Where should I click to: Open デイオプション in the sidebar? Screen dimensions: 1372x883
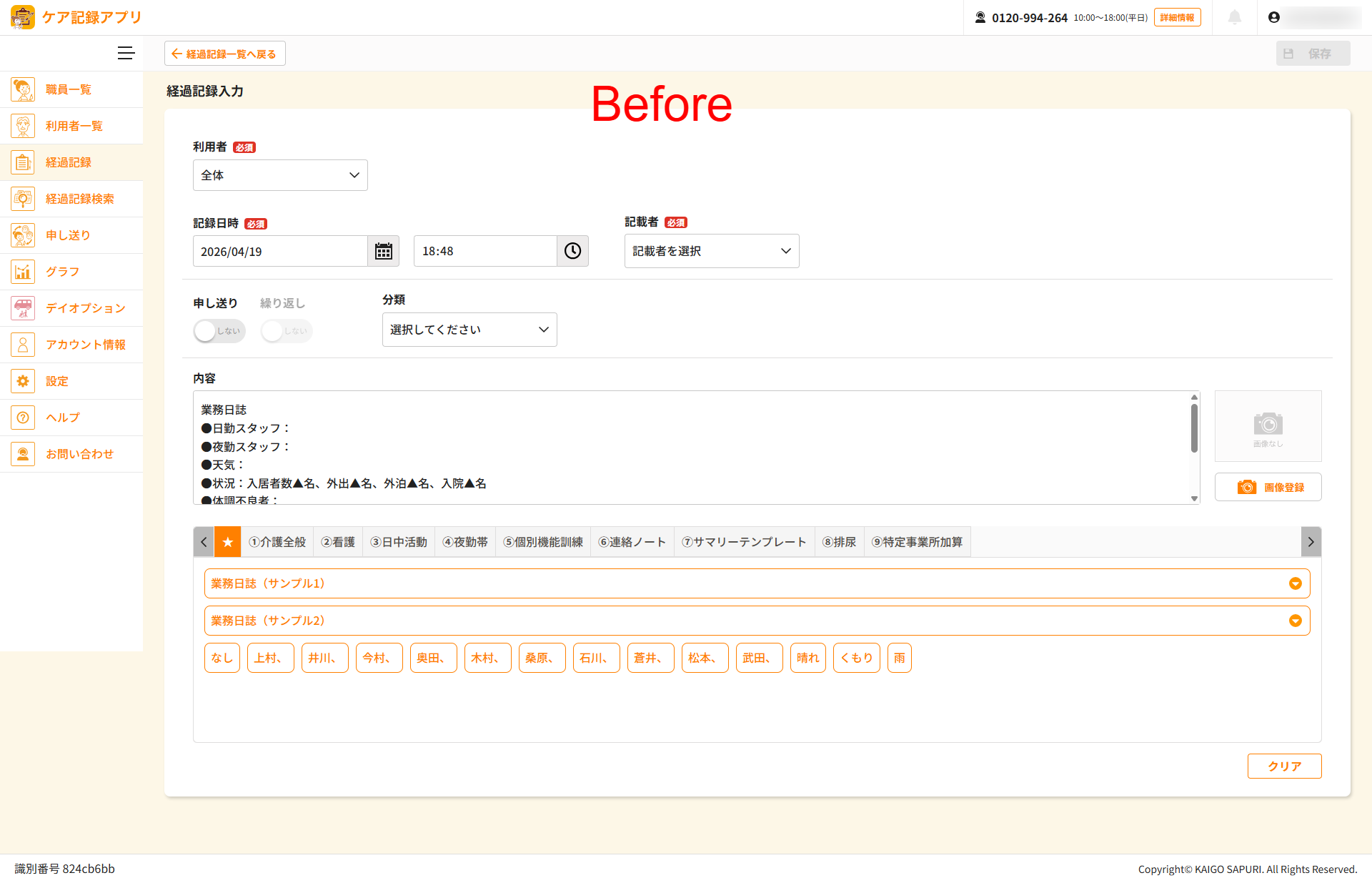85,308
